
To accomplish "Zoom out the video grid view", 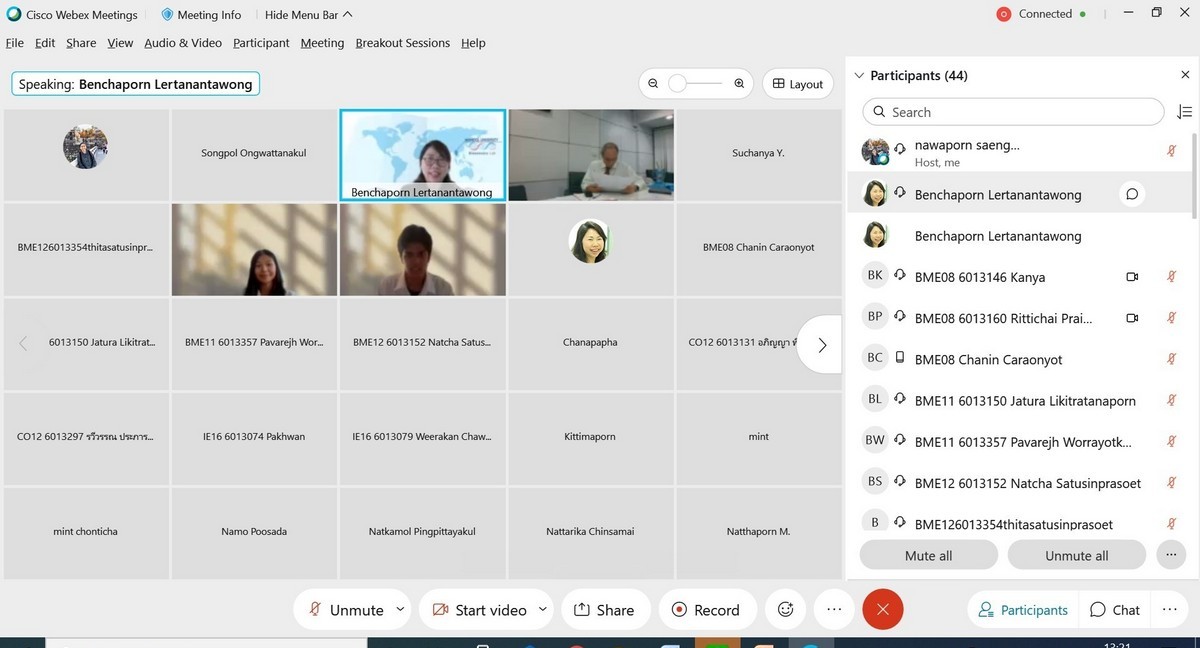I will click(x=653, y=84).
